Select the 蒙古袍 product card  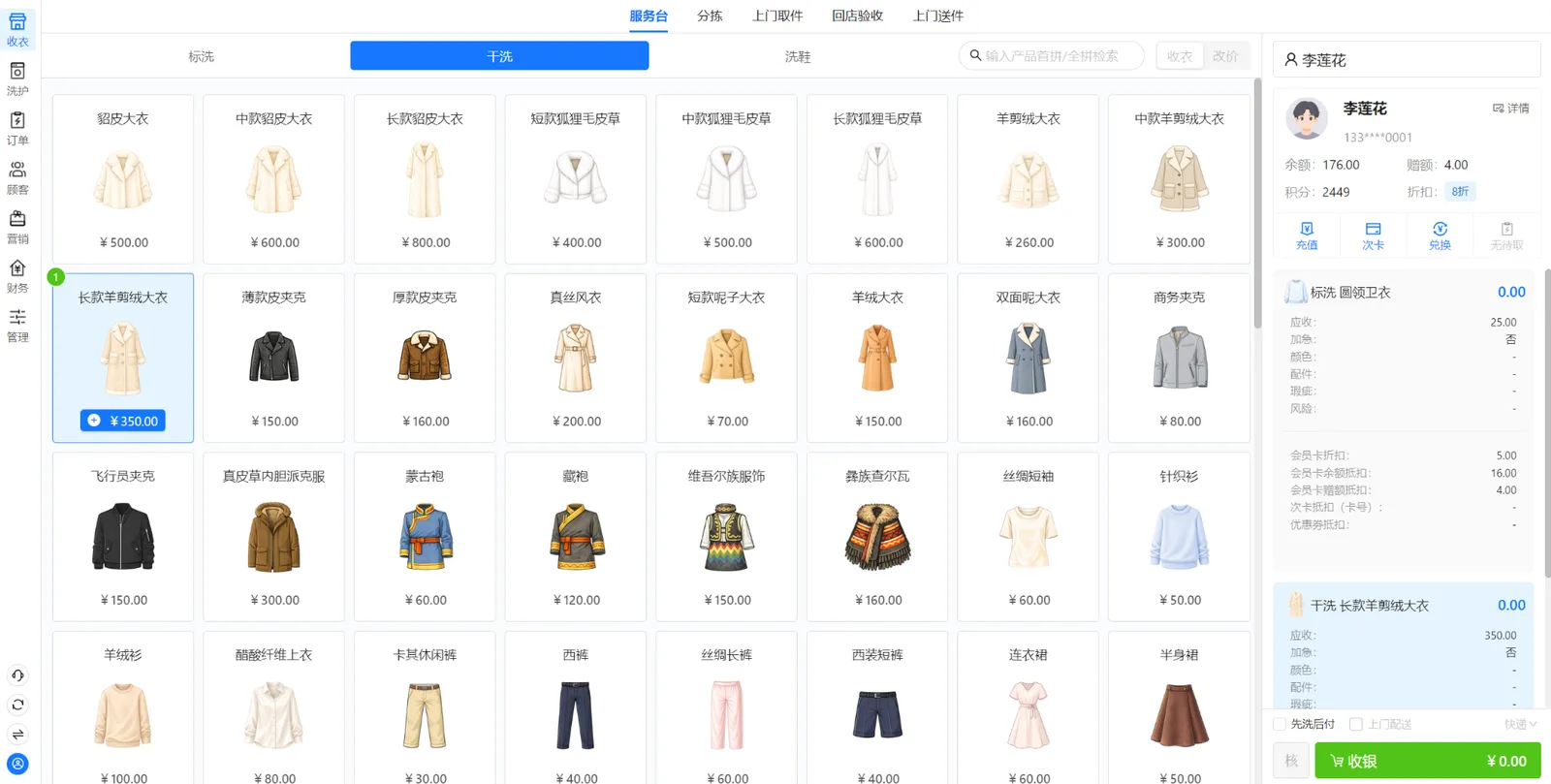[x=425, y=537]
